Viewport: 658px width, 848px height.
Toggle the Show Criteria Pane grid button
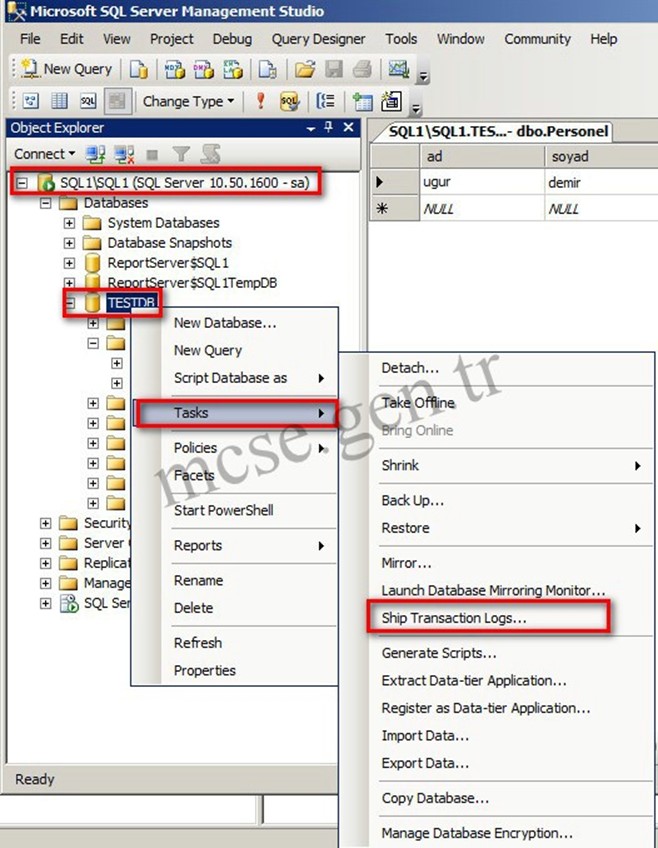pyautogui.click(x=59, y=101)
